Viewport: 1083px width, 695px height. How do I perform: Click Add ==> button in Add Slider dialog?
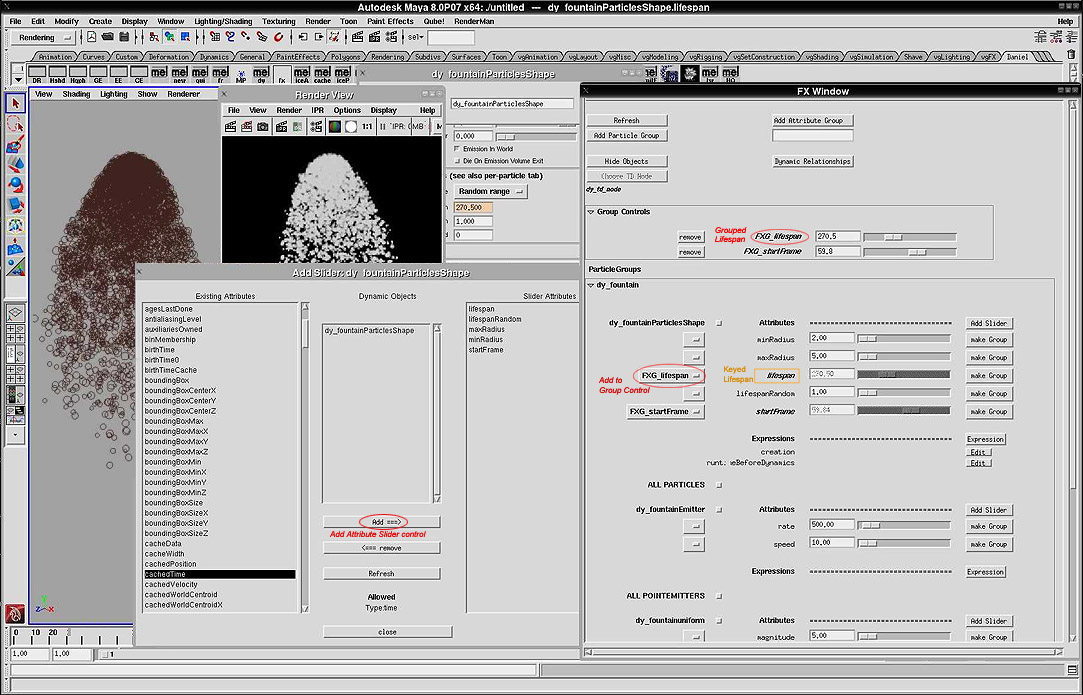(382, 522)
